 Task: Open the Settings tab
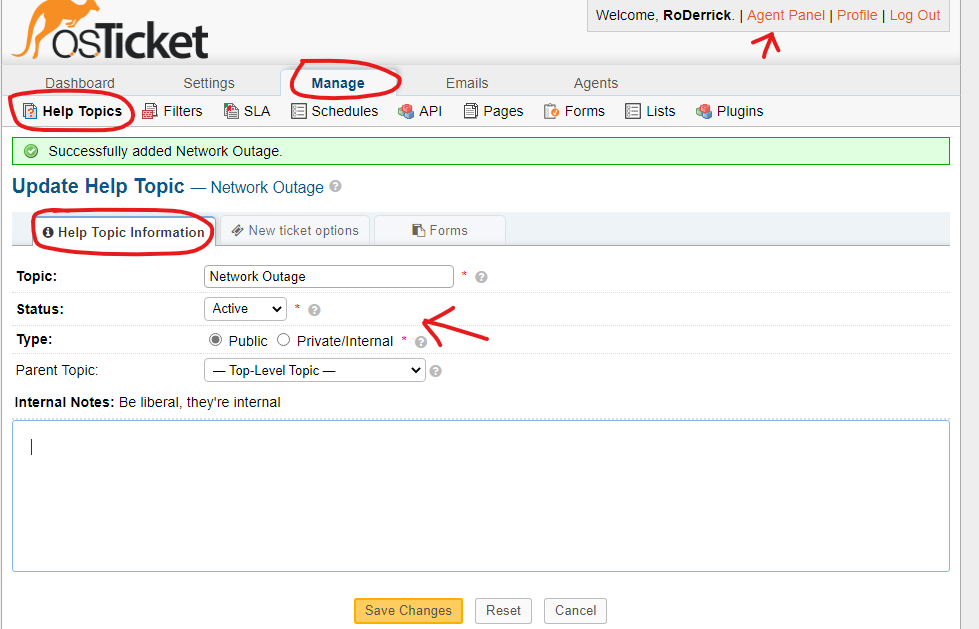coord(209,83)
